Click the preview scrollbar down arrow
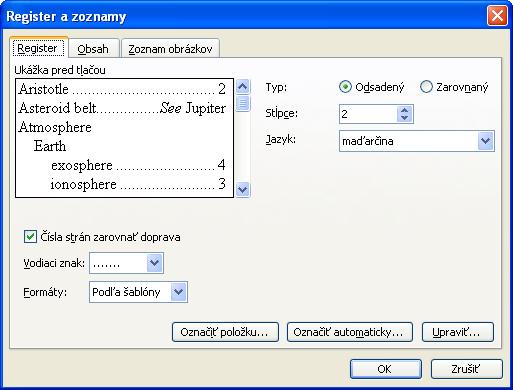This screenshot has width=513, height=390. [243, 190]
